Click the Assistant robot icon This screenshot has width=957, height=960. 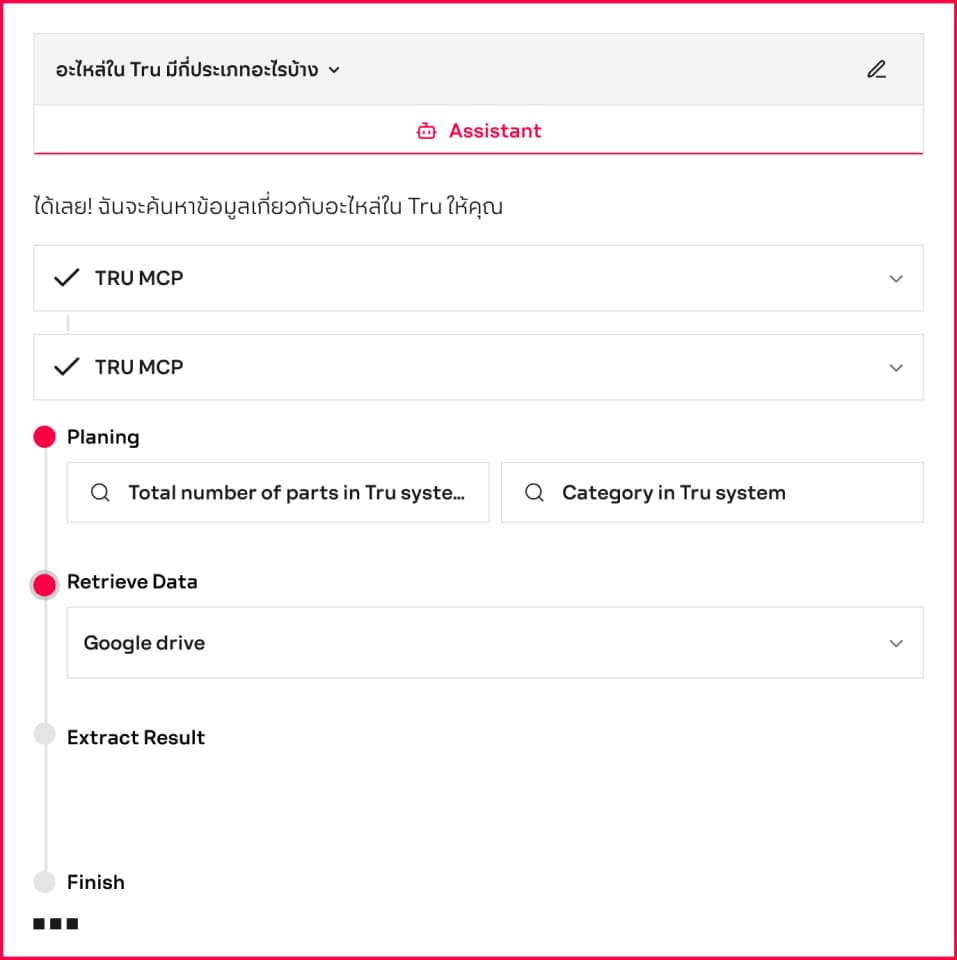(426, 131)
